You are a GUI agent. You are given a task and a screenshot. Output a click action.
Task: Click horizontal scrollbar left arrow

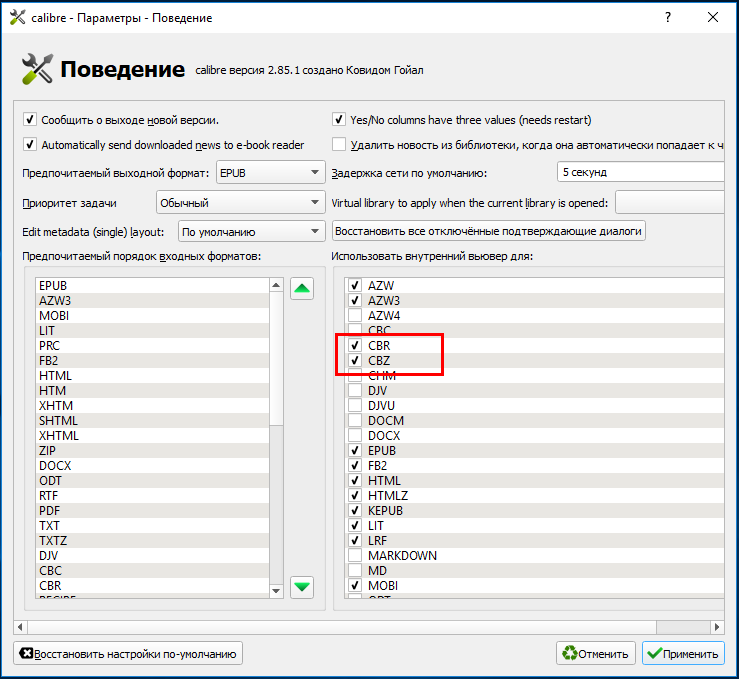coord(20,627)
